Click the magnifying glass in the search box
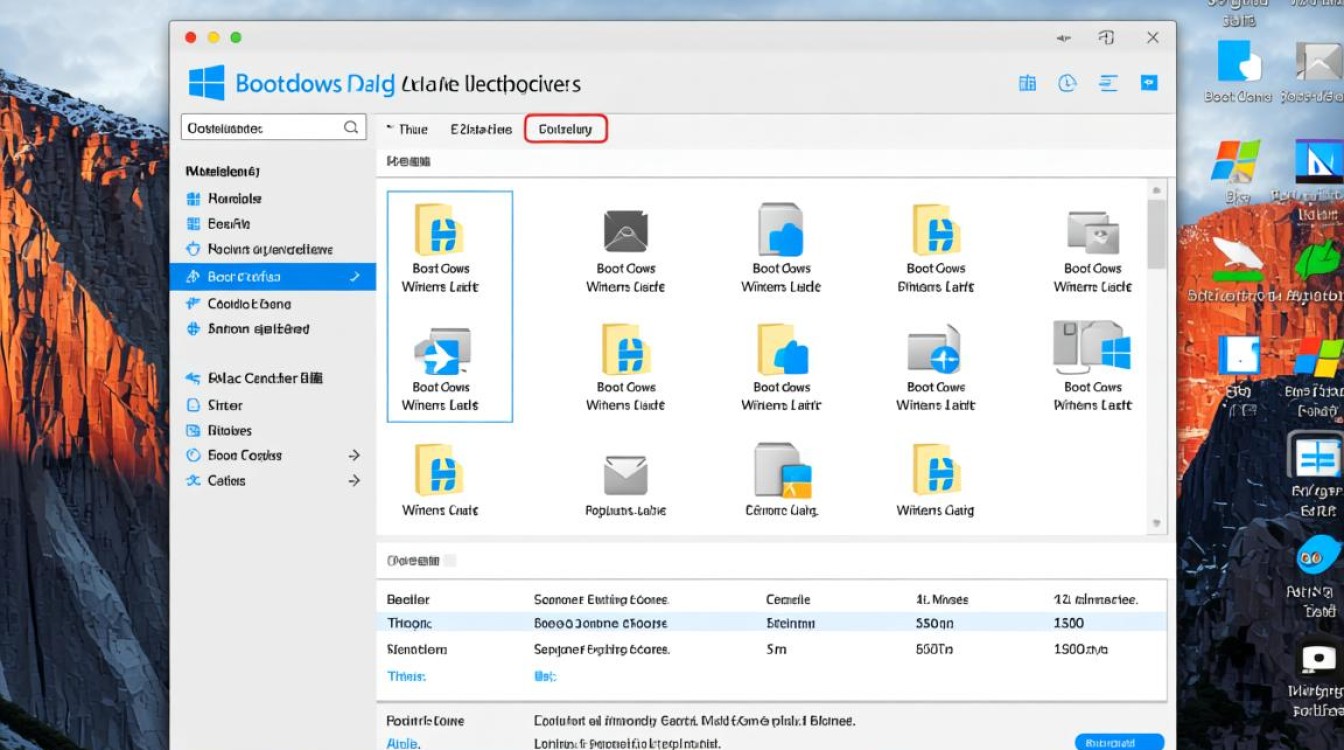This screenshot has width=1344, height=750. click(x=351, y=128)
